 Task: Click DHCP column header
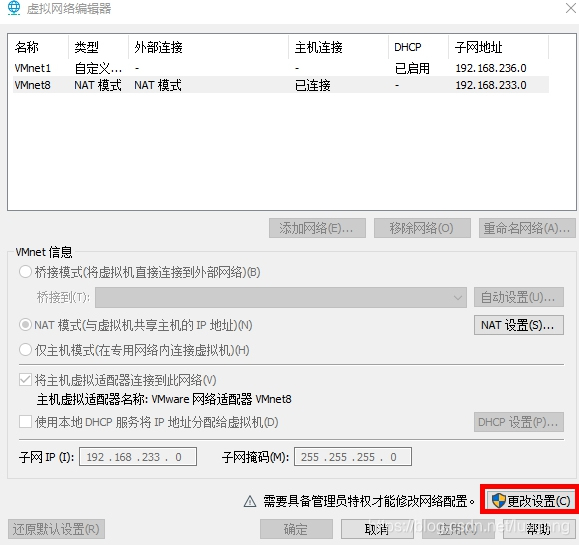(x=419, y=47)
